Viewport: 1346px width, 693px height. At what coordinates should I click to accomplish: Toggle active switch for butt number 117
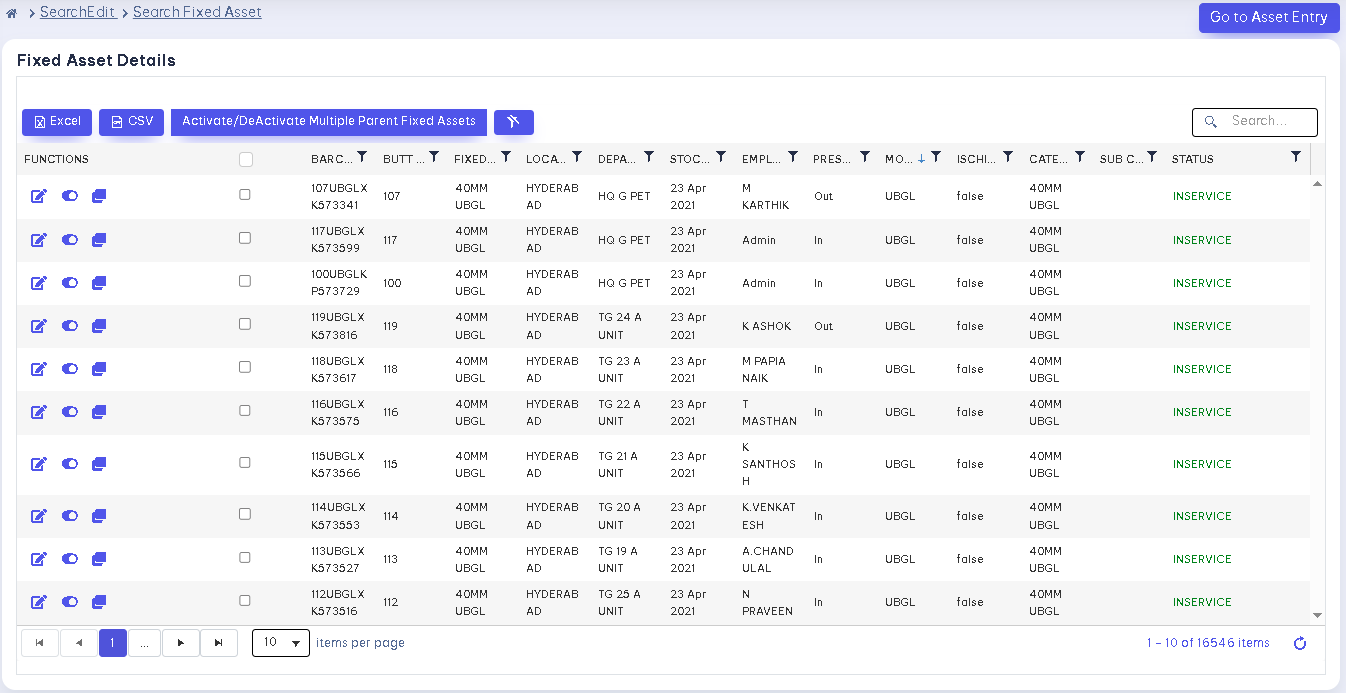tap(69, 240)
